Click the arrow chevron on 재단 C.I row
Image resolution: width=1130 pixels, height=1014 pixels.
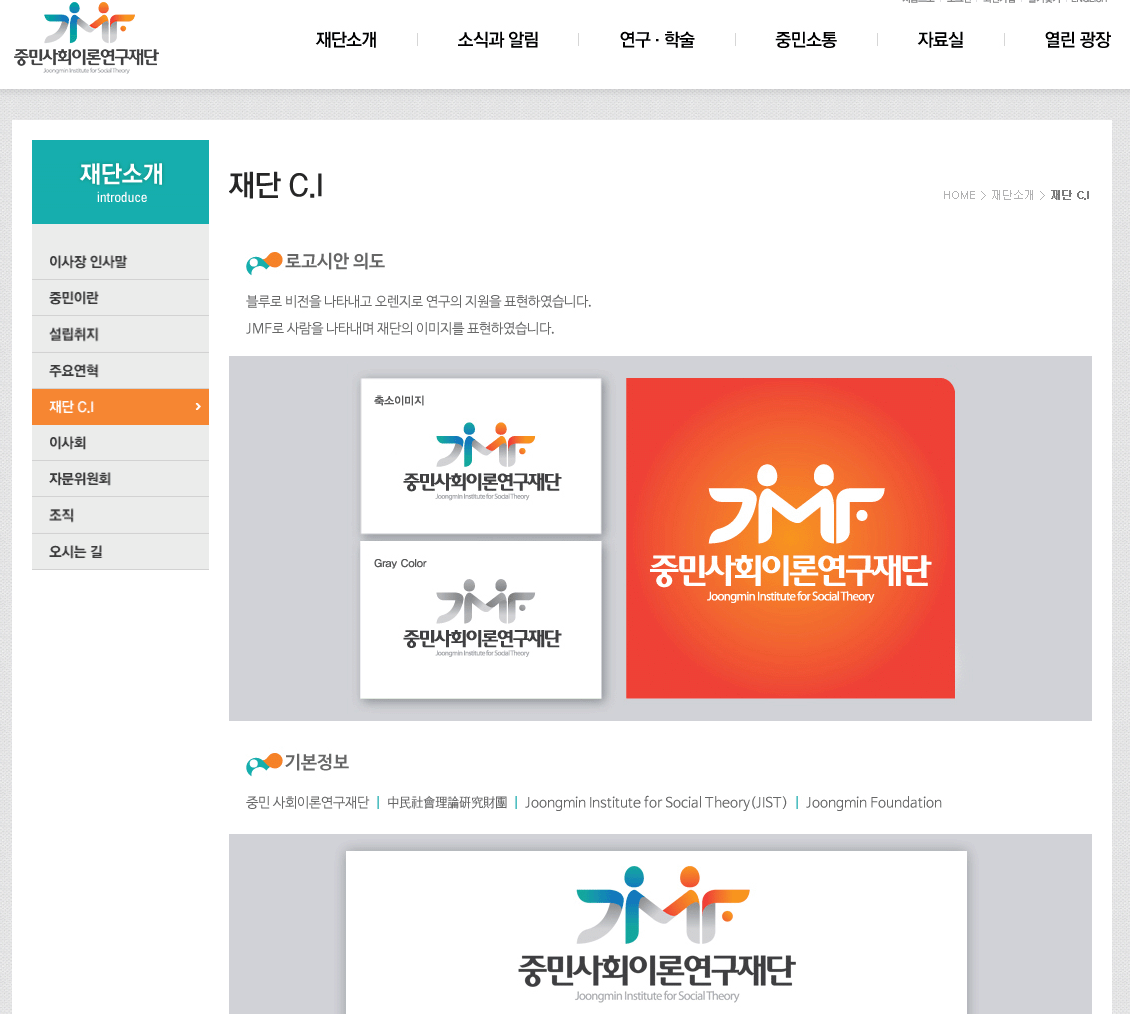(x=198, y=406)
